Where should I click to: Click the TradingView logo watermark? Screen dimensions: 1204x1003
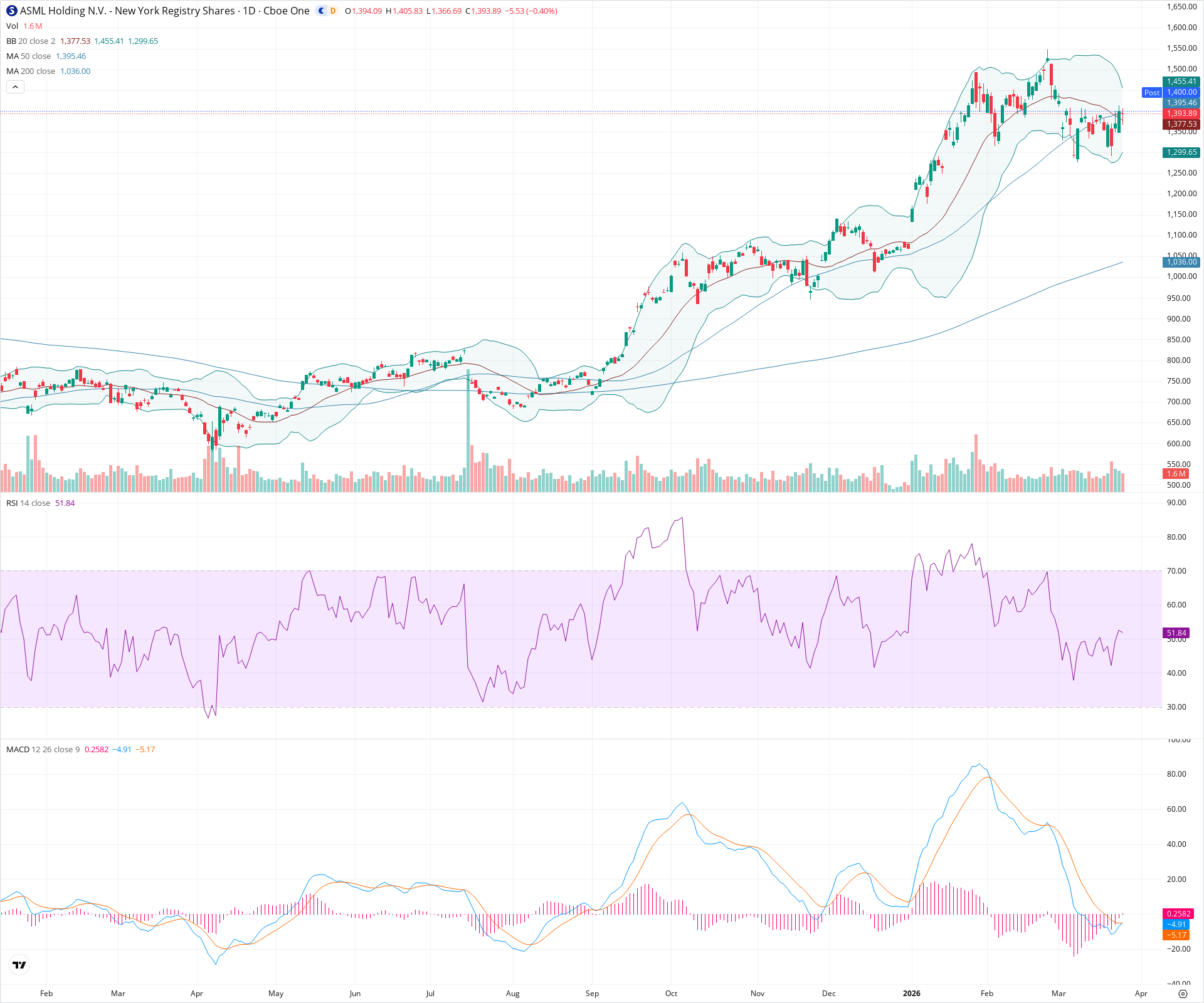click(x=19, y=965)
